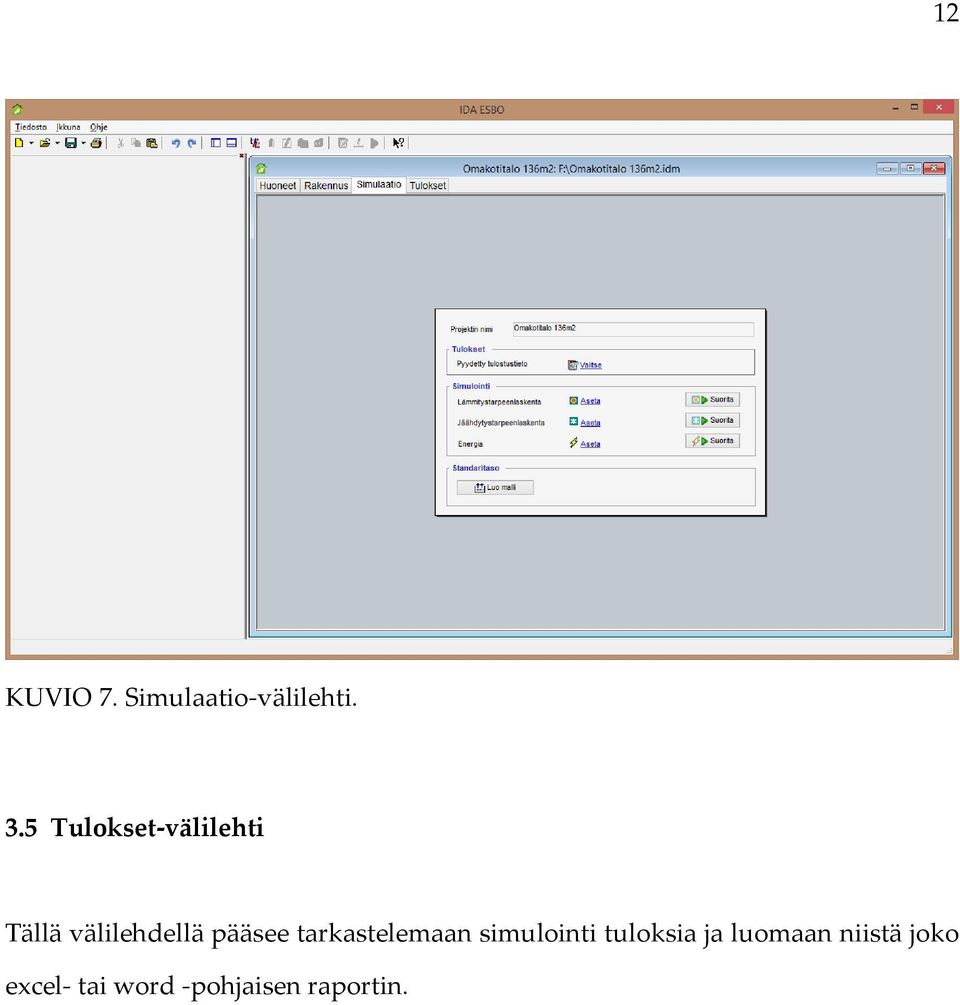This screenshot has height=1005, width=960.
Task: Click the Save floppy disk icon
Action: (x=71, y=143)
